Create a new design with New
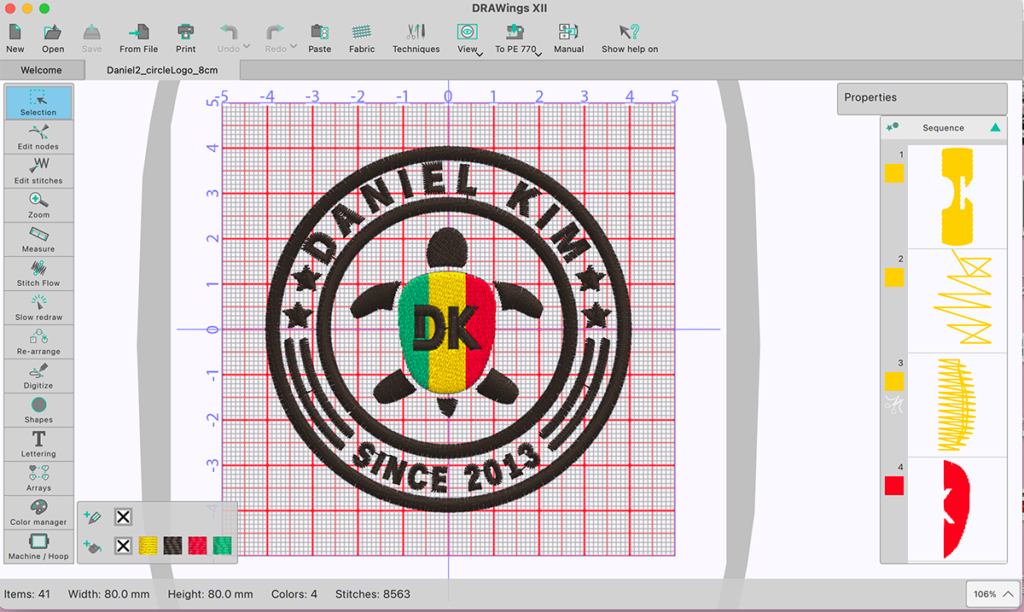 [x=15, y=38]
